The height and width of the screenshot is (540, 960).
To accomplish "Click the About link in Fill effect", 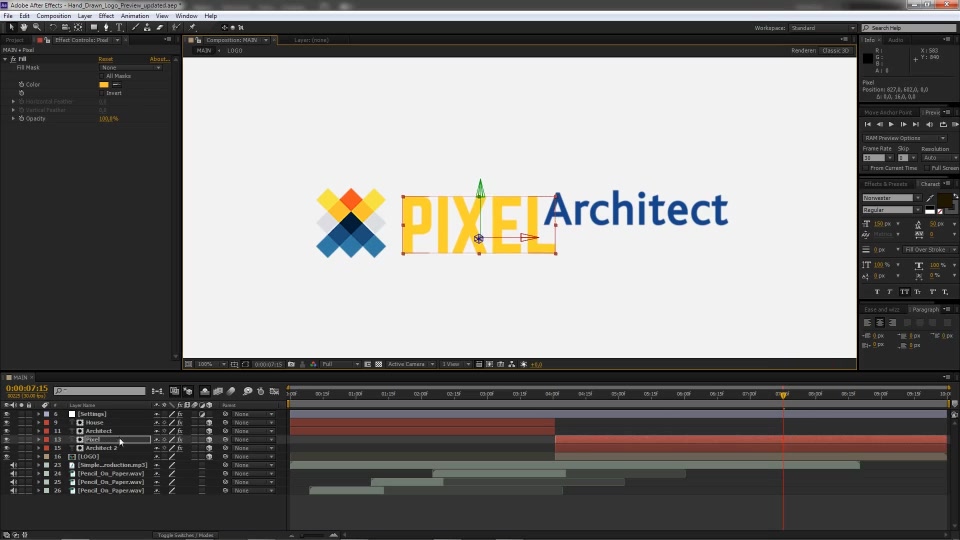I will click(x=159, y=59).
